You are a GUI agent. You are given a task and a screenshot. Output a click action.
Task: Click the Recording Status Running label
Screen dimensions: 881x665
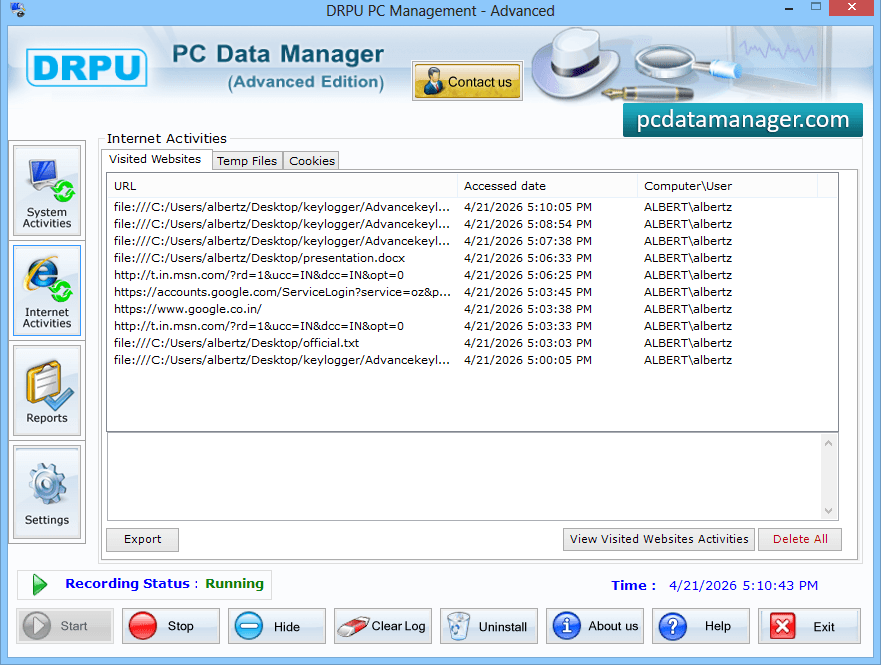pos(164,584)
